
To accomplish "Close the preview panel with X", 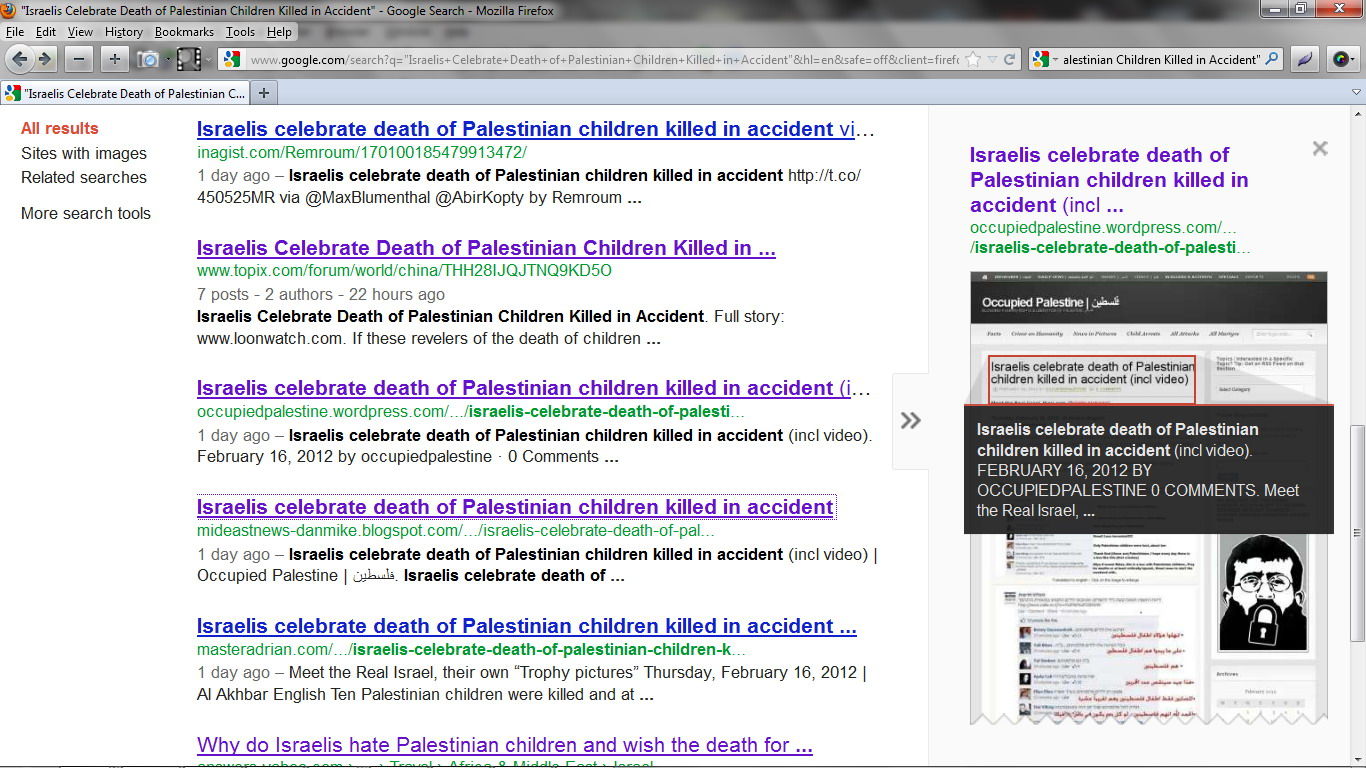I will pos(1320,148).
